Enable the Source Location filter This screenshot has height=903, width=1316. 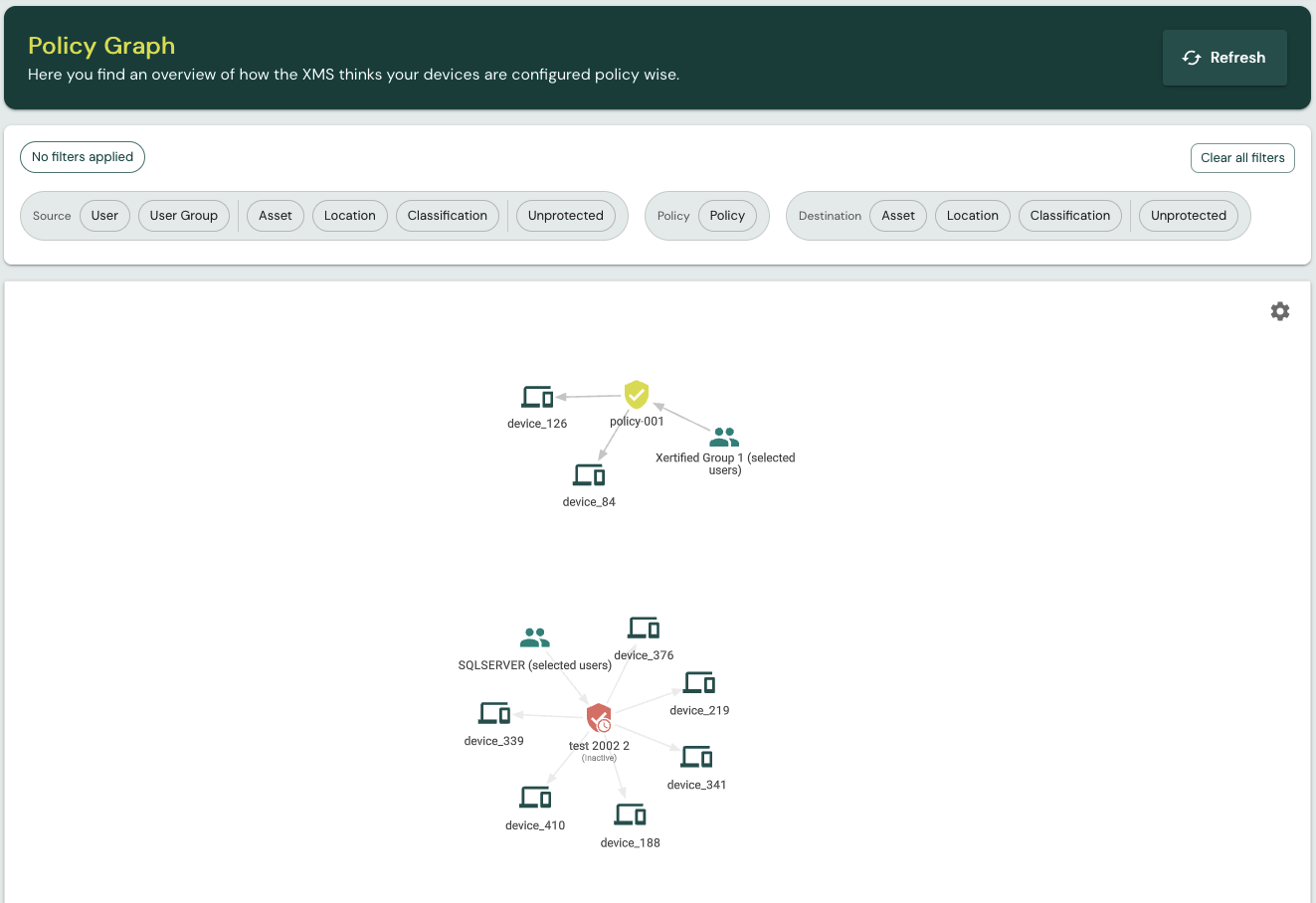click(x=350, y=216)
